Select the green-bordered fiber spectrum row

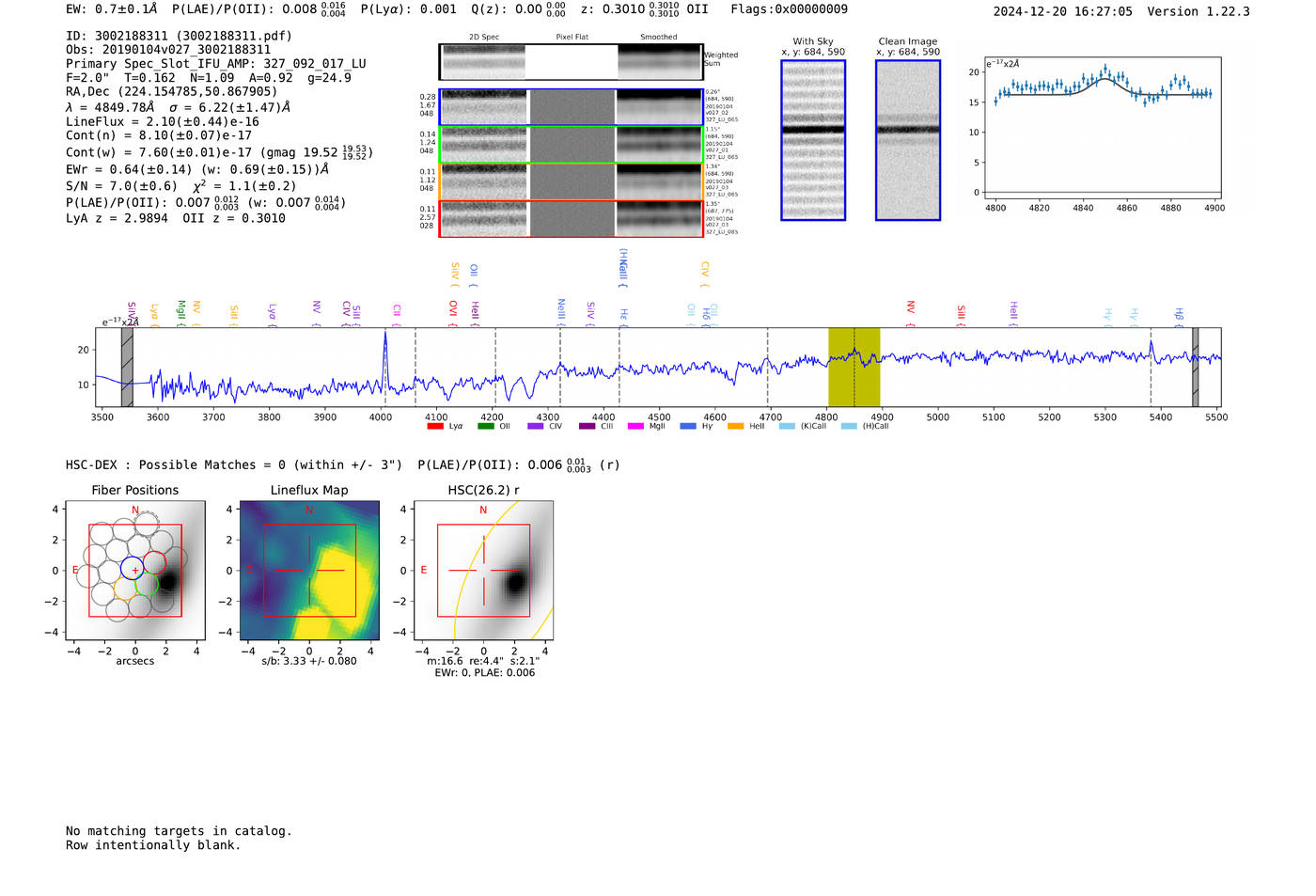click(571, 145)
